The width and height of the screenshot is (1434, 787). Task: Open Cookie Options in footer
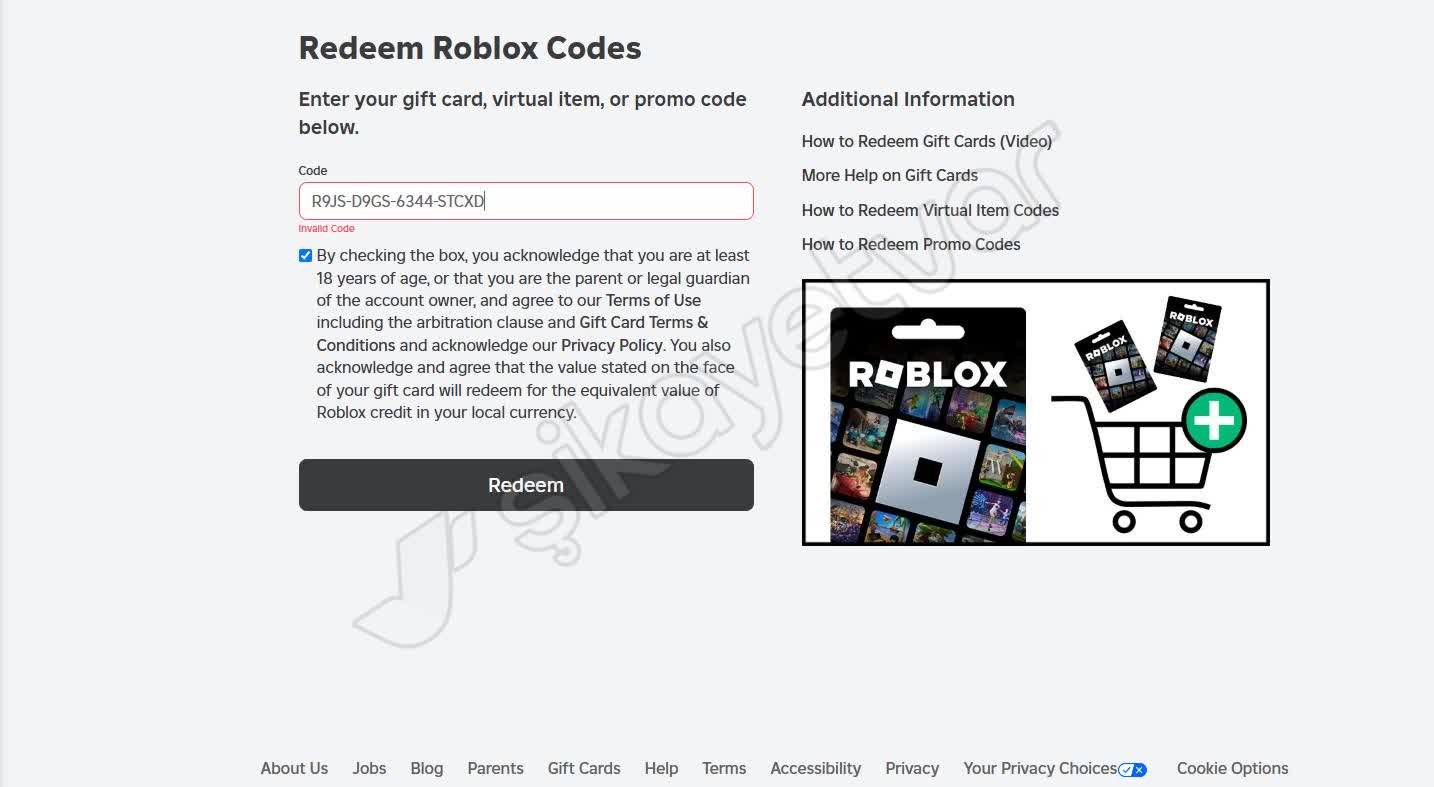[1232, 768]
